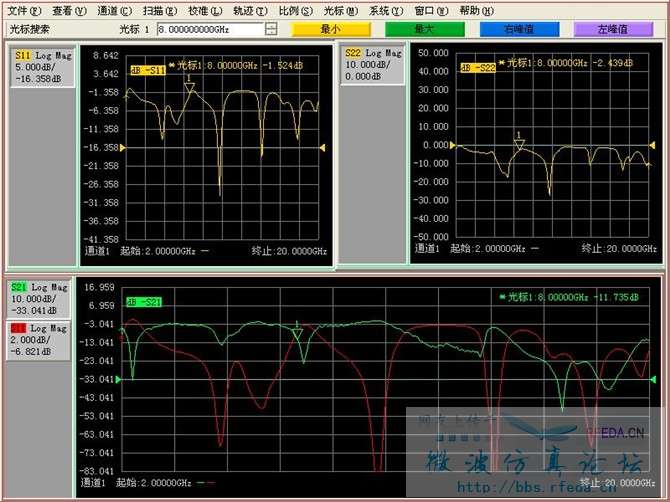Click the 16.959 top scale value on S21
The image size is (670, 502).
pyautogui.click(x=99, y=287)
